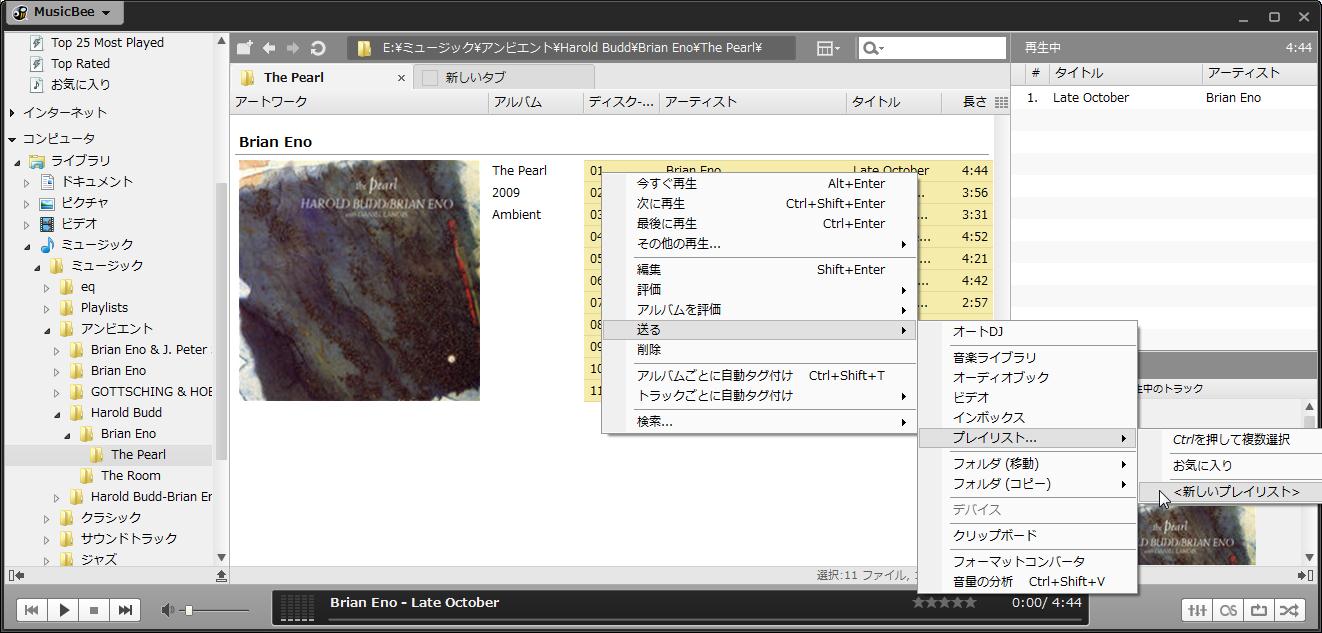Expand その他の再生... submenu

coord(761,244)
